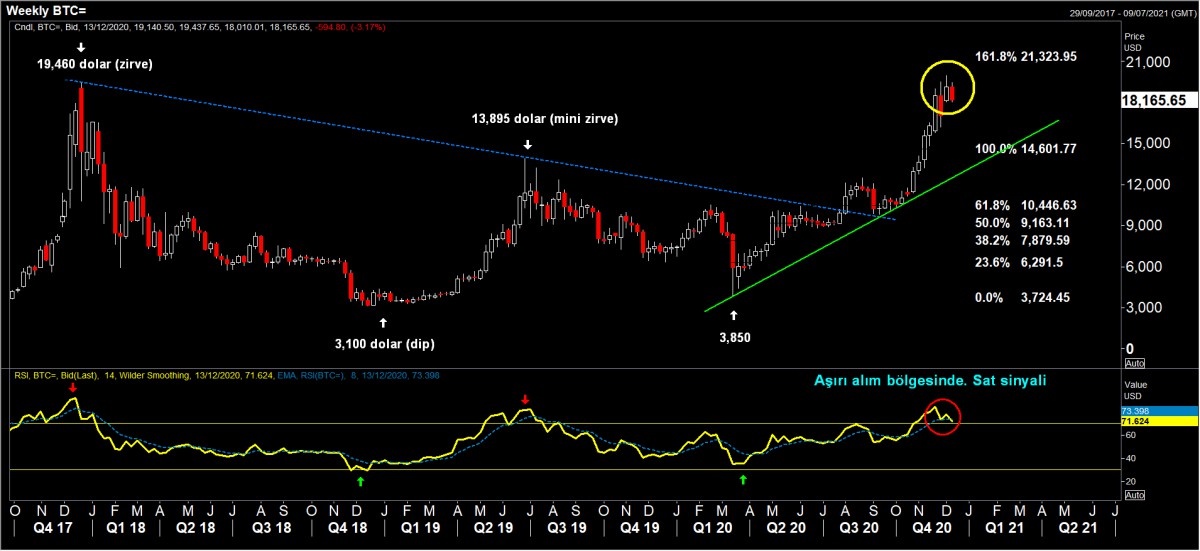Click the "Value USD" RSI axis heading
This screenshot has height=551, width=1200.
click(x=1137, y=389)
